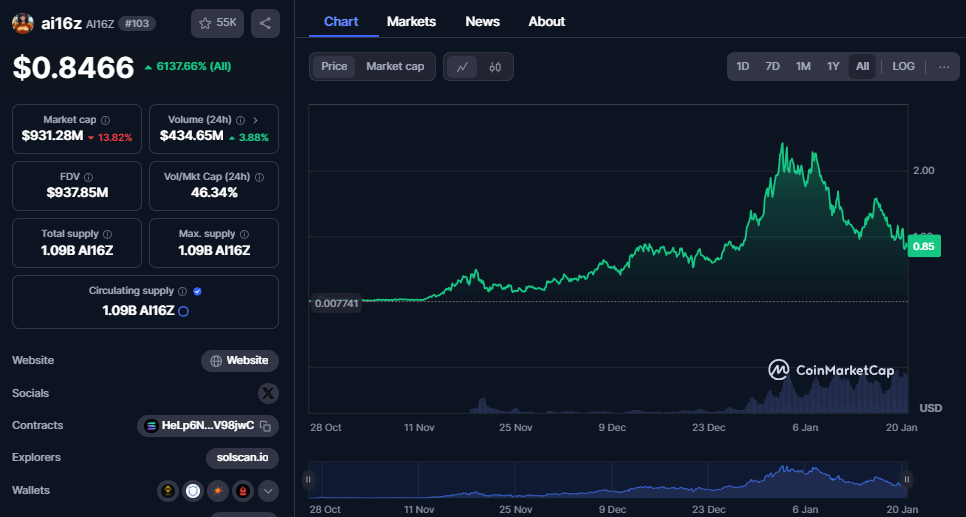The image size is (966, 517).
Task: Open the first yellow wallet icon
Action: click(168, 491)
